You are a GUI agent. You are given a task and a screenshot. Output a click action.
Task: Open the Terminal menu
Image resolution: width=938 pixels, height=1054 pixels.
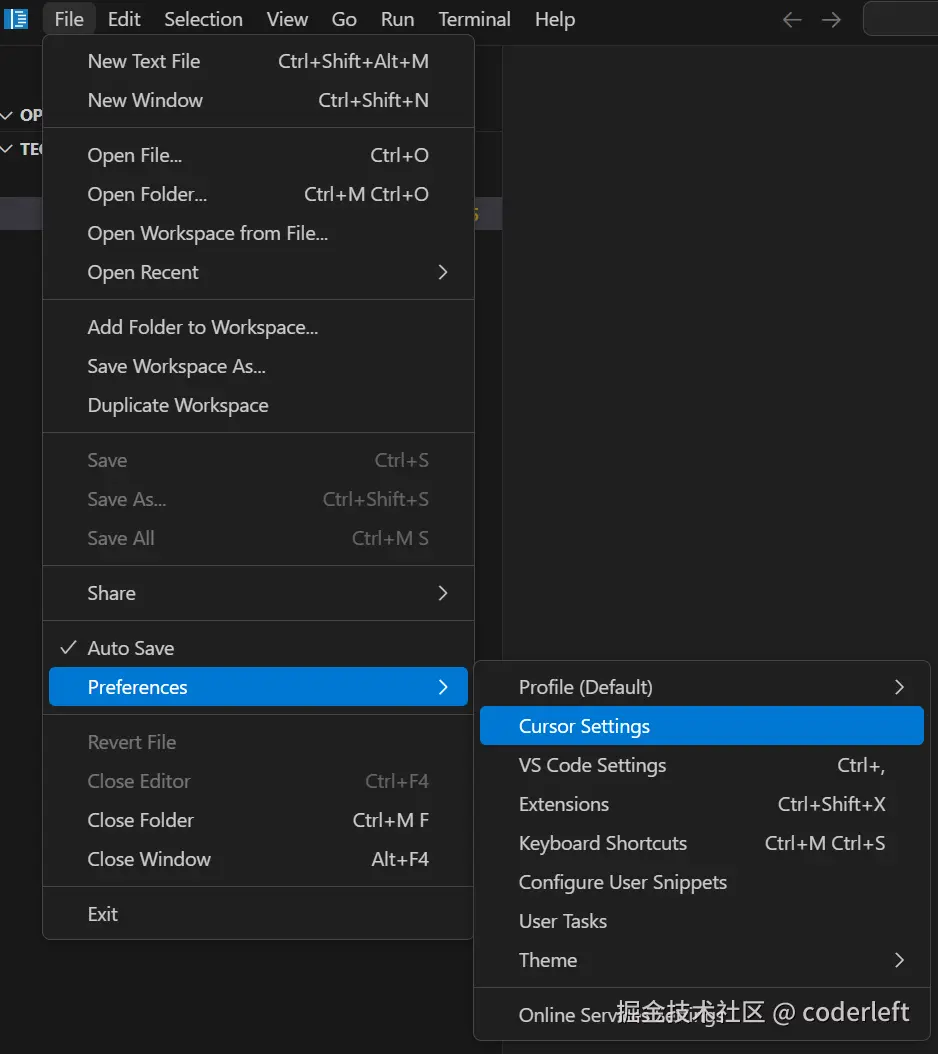[475, 19]
